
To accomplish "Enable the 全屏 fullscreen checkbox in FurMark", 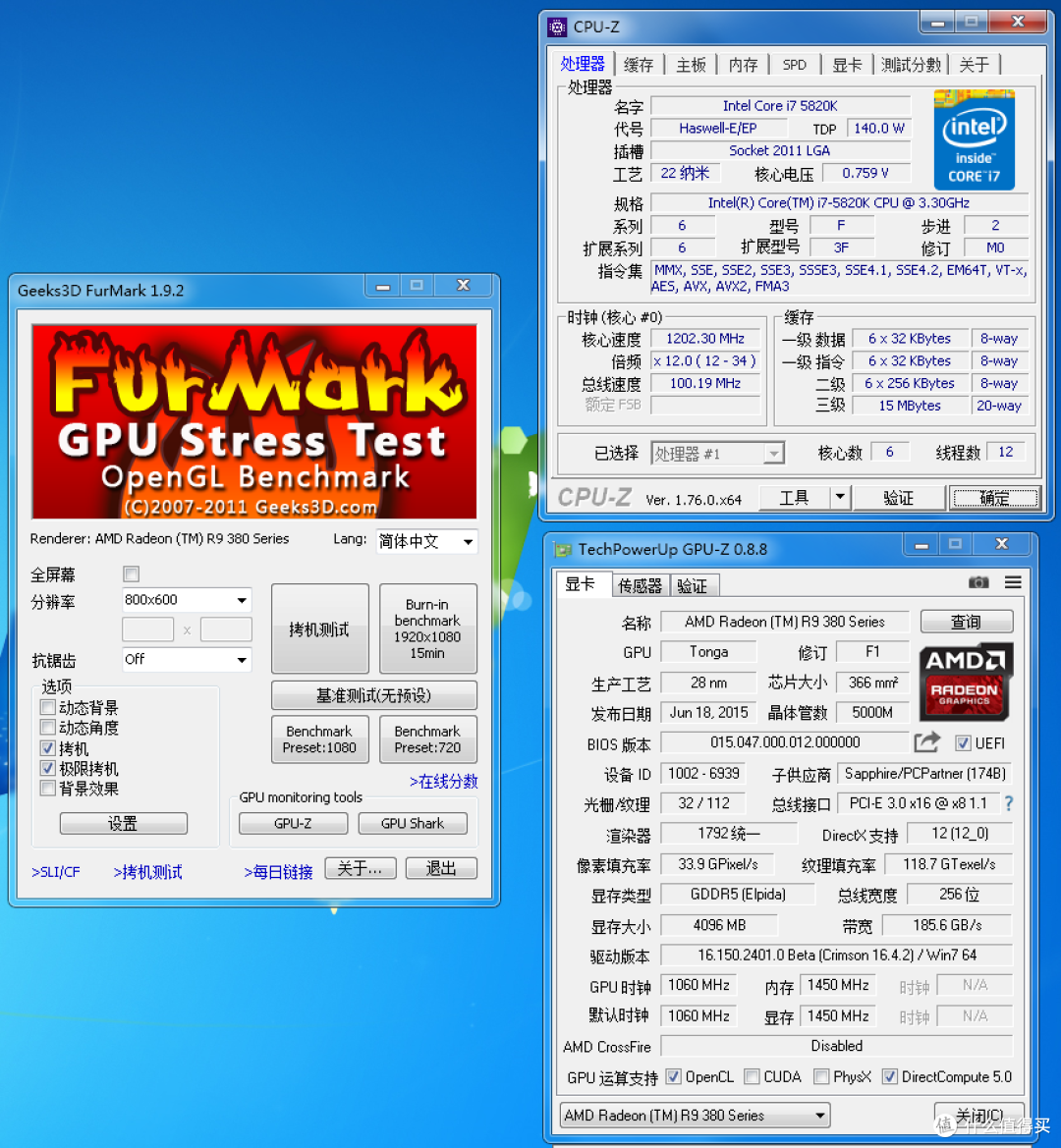I will (x=131, y=574).
